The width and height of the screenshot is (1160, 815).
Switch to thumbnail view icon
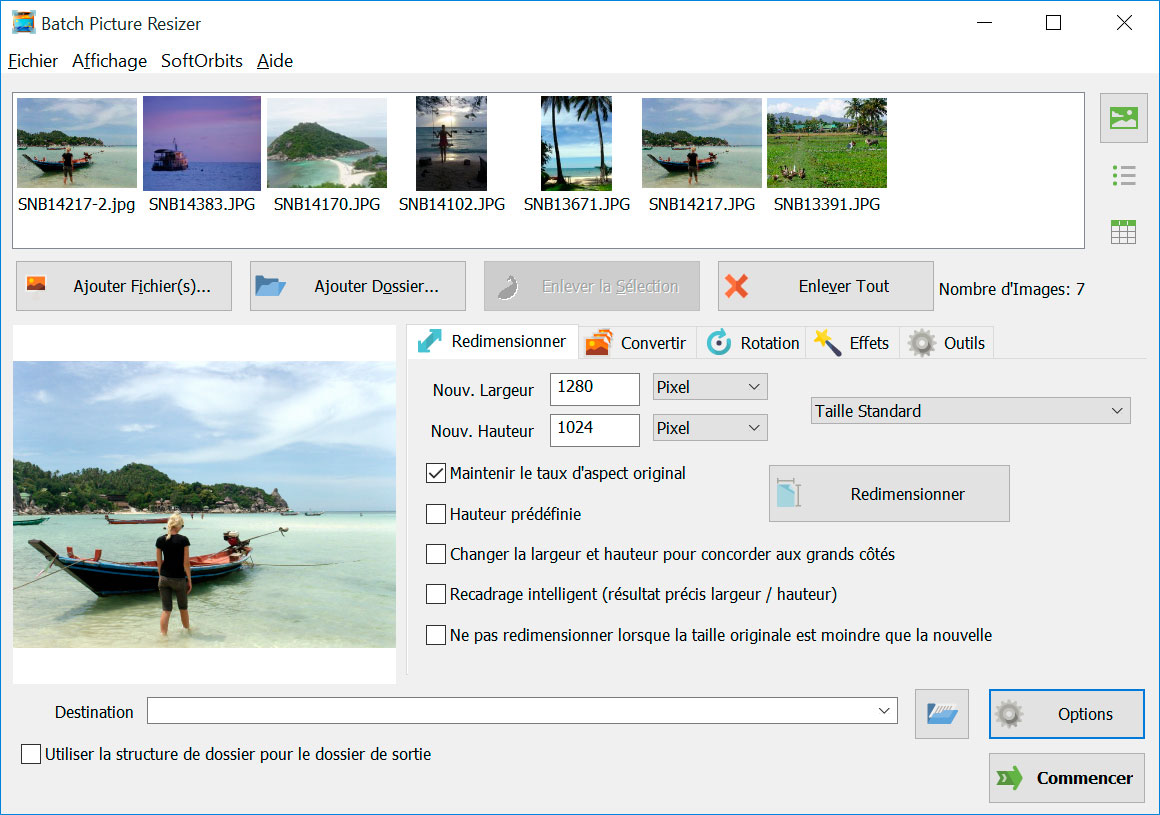[1123, 119]
